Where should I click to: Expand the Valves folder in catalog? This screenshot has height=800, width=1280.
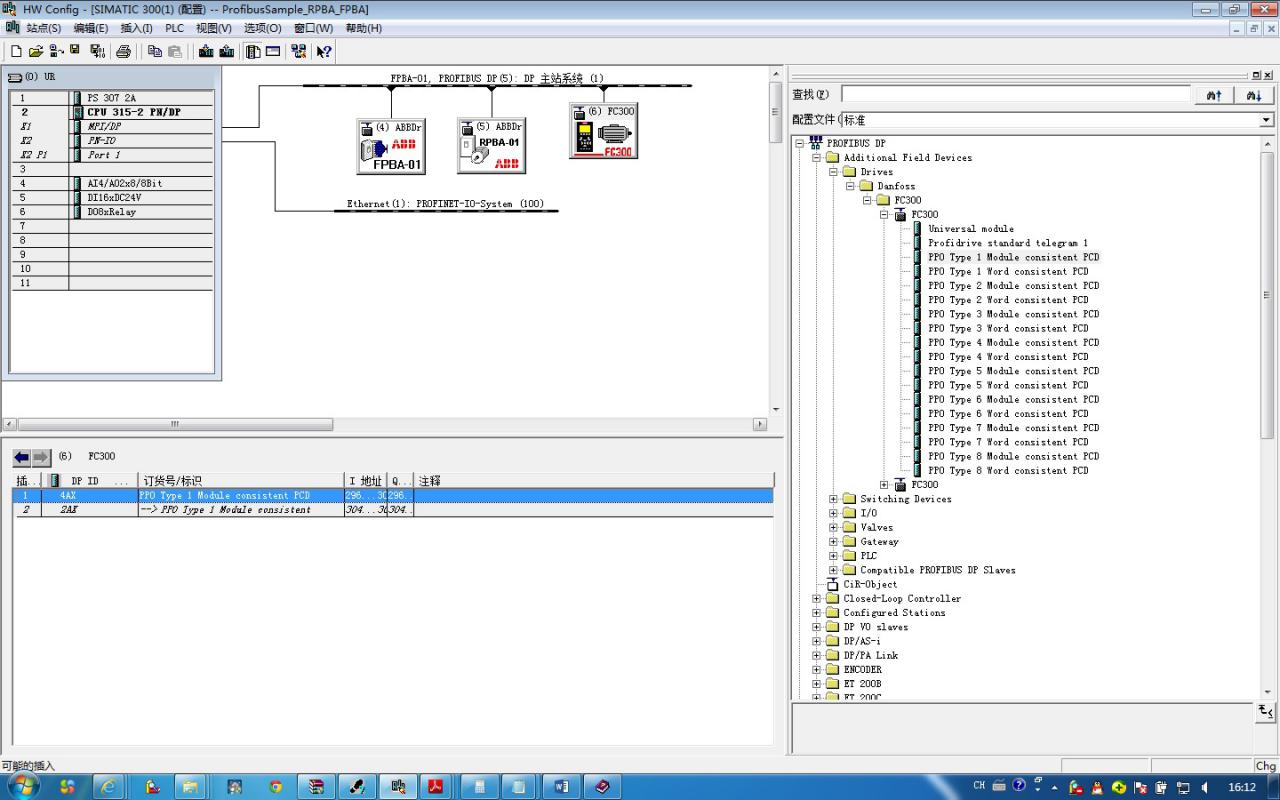(834, 527)
